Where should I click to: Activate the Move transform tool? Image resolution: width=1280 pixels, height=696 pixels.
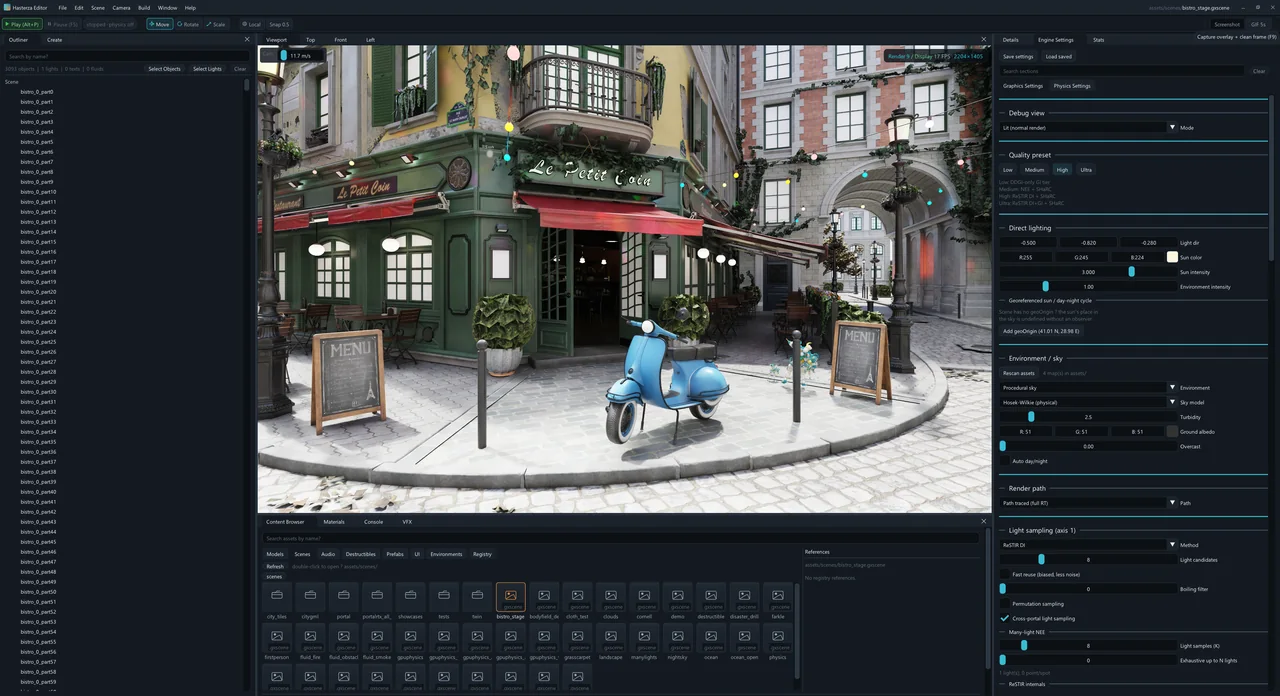(159, 24)
